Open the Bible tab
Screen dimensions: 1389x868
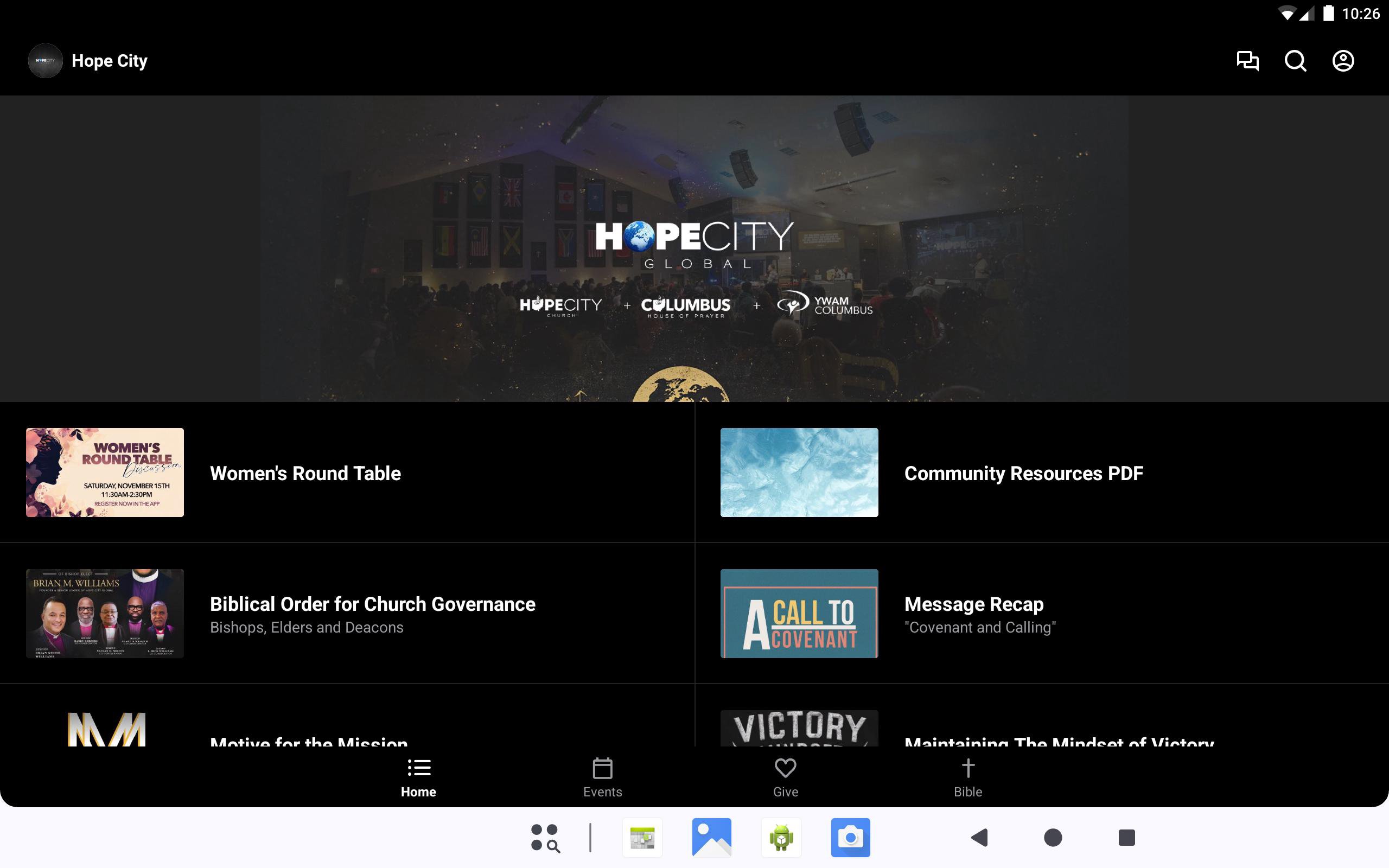(968, 777)
